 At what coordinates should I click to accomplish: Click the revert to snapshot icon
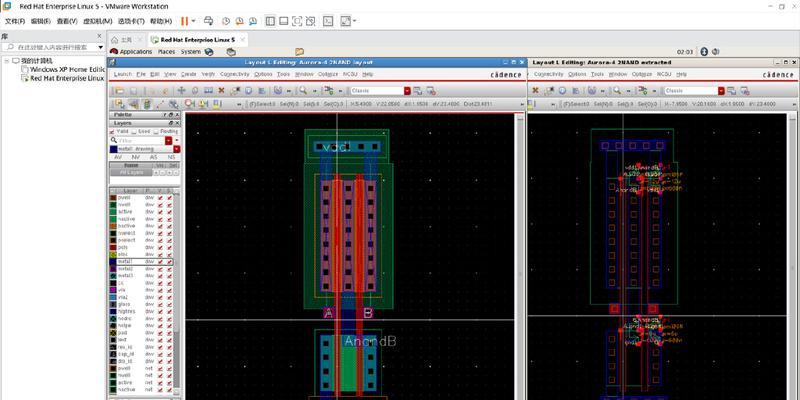pyautogui.click(x=239, y=21)
